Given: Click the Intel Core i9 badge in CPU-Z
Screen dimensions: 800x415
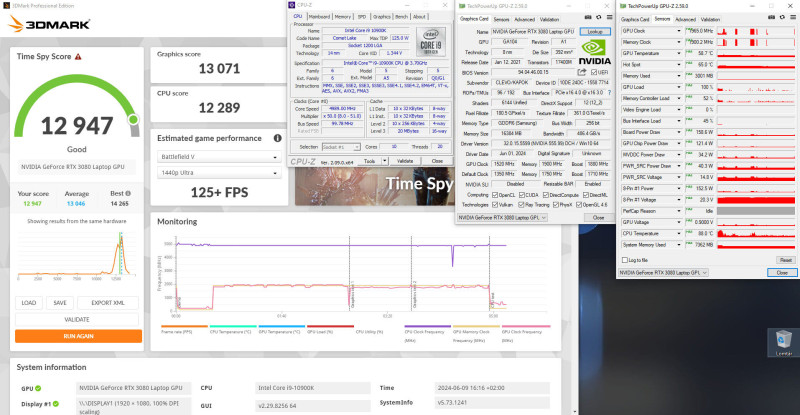Looking at the screenshot, I should (431, 42).
